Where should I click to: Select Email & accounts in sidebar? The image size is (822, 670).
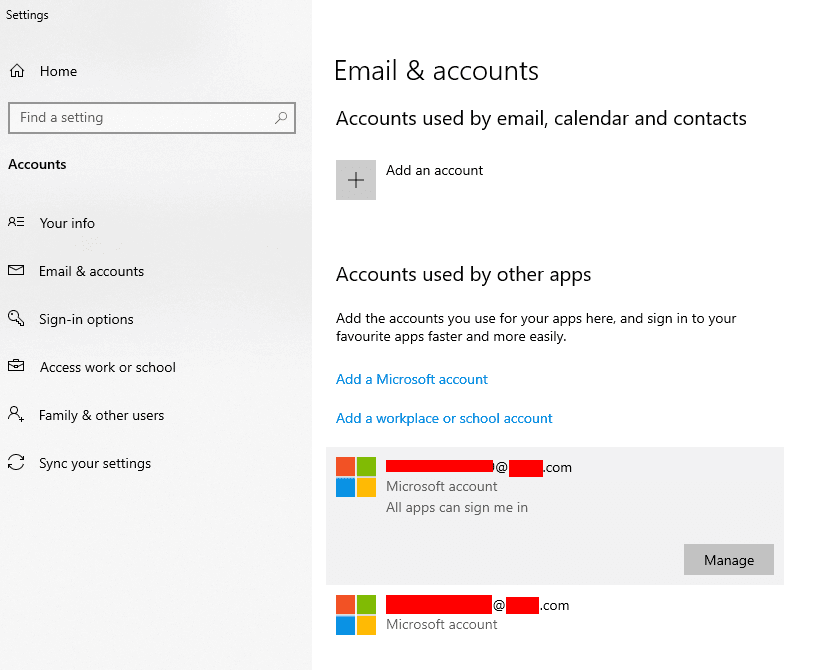[91, 272]
